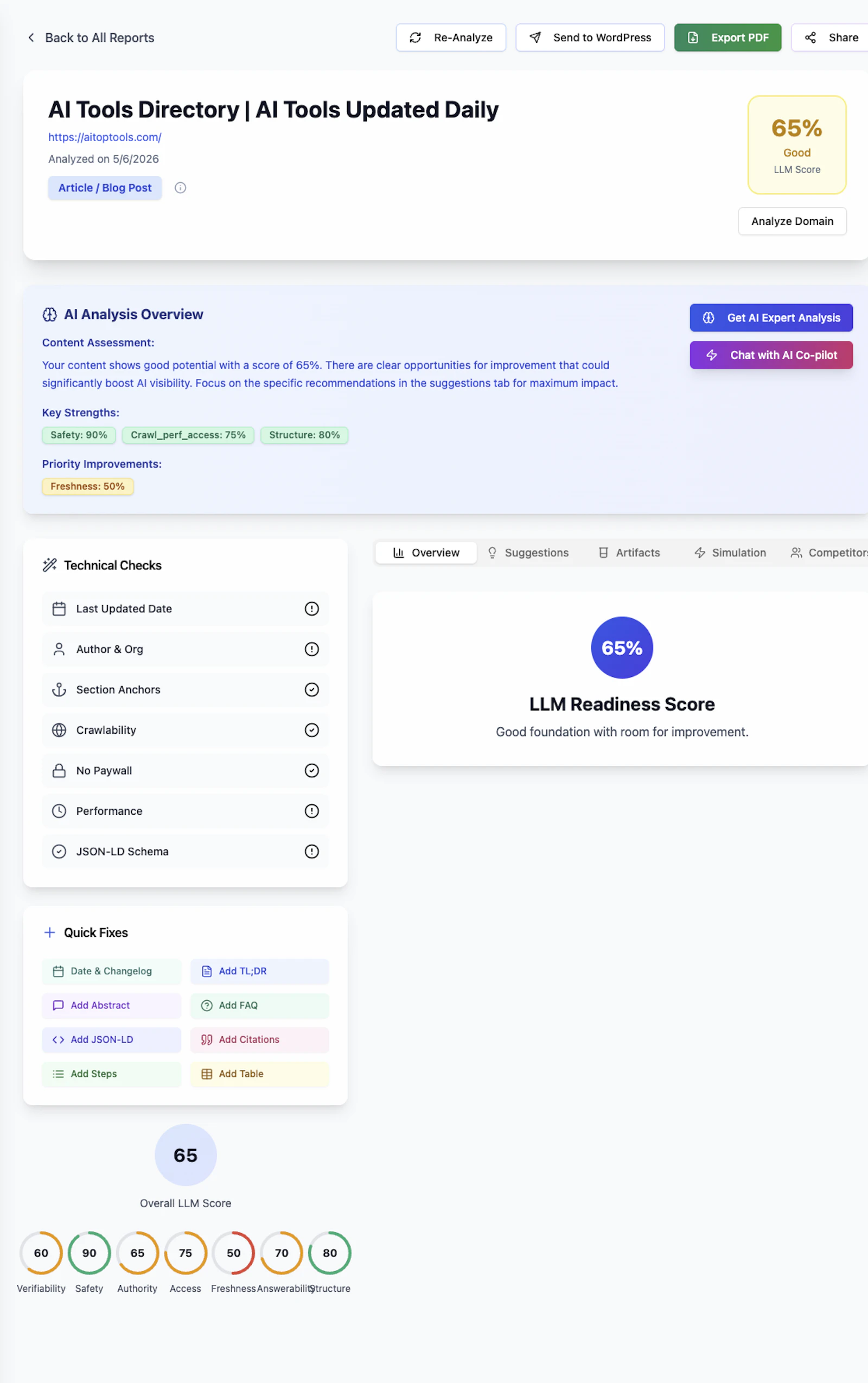Click the Structure: 80% strength chip
868x1383 pixels.
pyautogui.click(x=304, y=435)
